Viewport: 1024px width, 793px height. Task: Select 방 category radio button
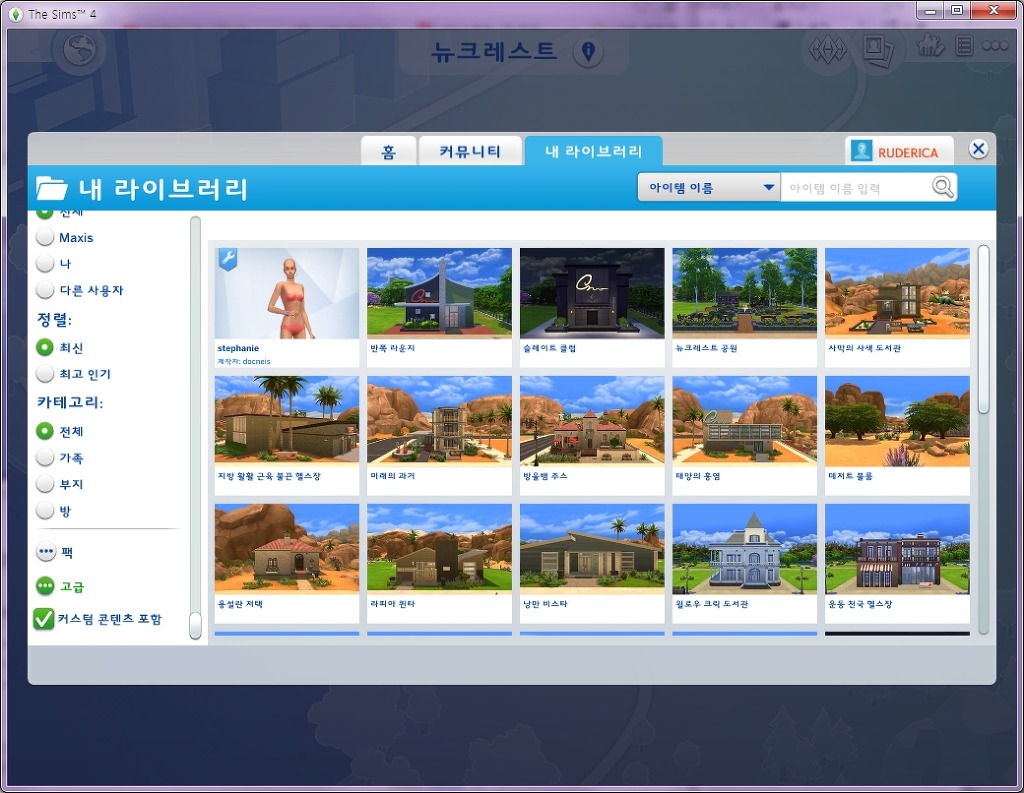point(45,510)
